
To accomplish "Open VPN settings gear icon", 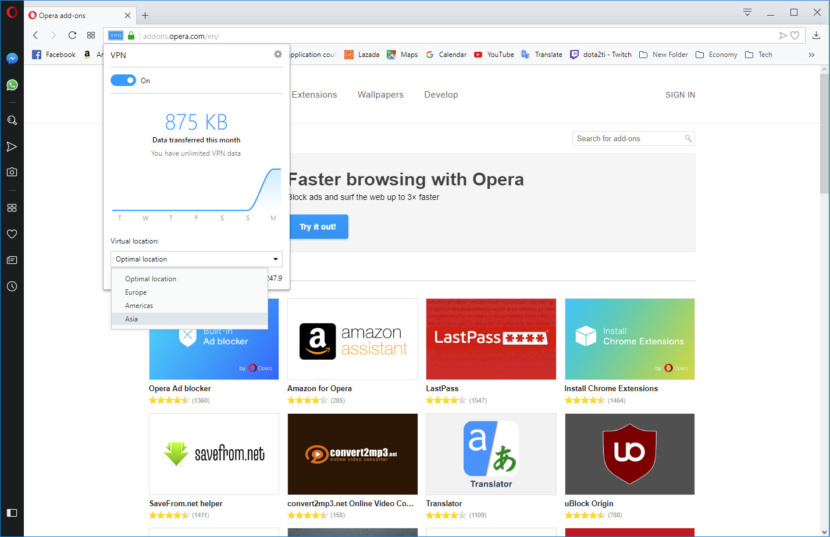I will point(278,54).
